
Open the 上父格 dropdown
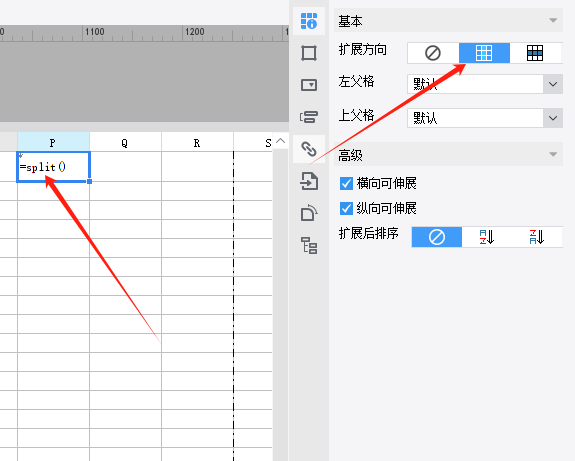(x=485, y=118)
